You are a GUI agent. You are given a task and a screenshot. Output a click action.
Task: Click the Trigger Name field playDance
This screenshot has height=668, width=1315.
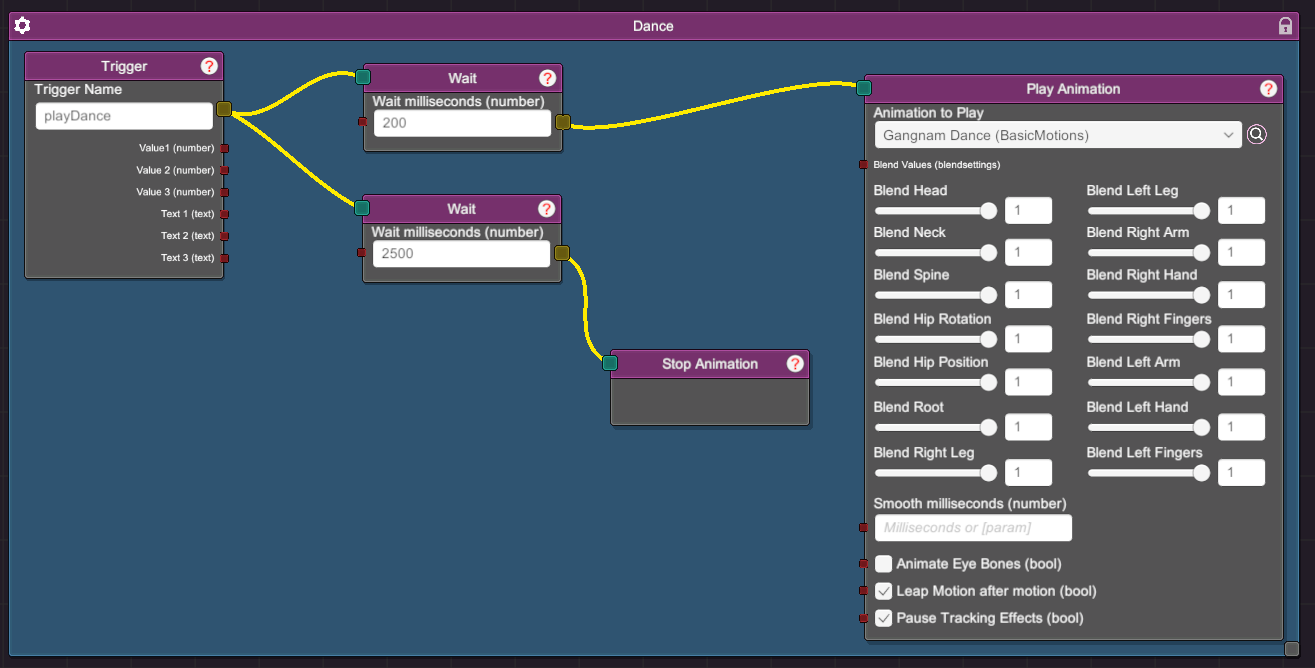point(125,116)
